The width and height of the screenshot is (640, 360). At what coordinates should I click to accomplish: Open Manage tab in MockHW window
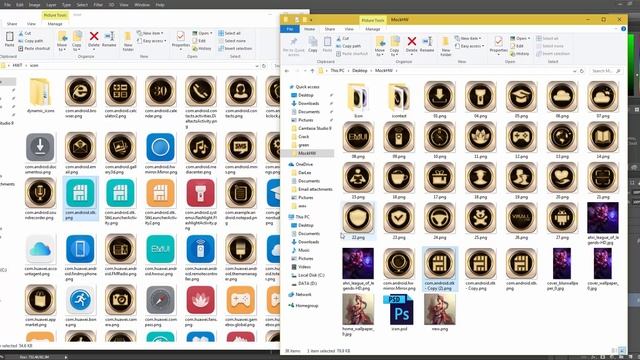[373, 29]
